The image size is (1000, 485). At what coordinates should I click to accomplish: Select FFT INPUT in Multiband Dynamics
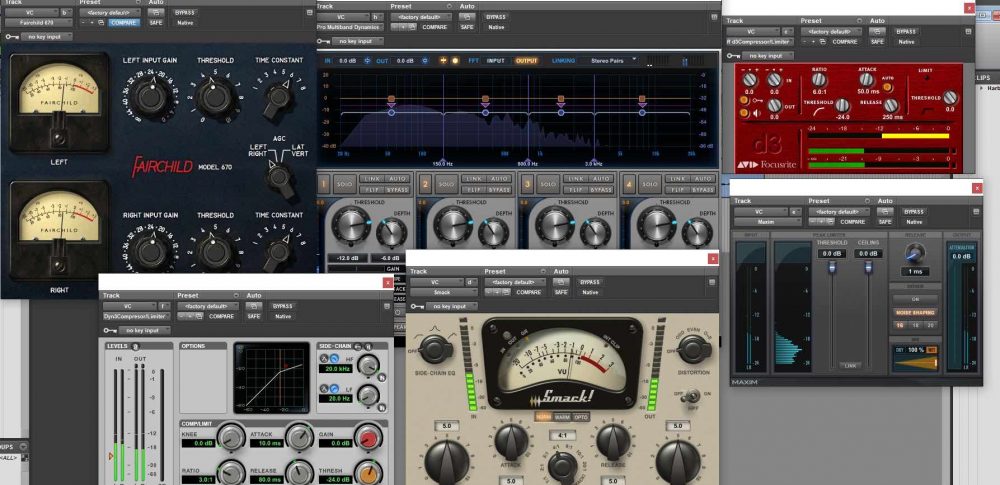tap(496, 61)
